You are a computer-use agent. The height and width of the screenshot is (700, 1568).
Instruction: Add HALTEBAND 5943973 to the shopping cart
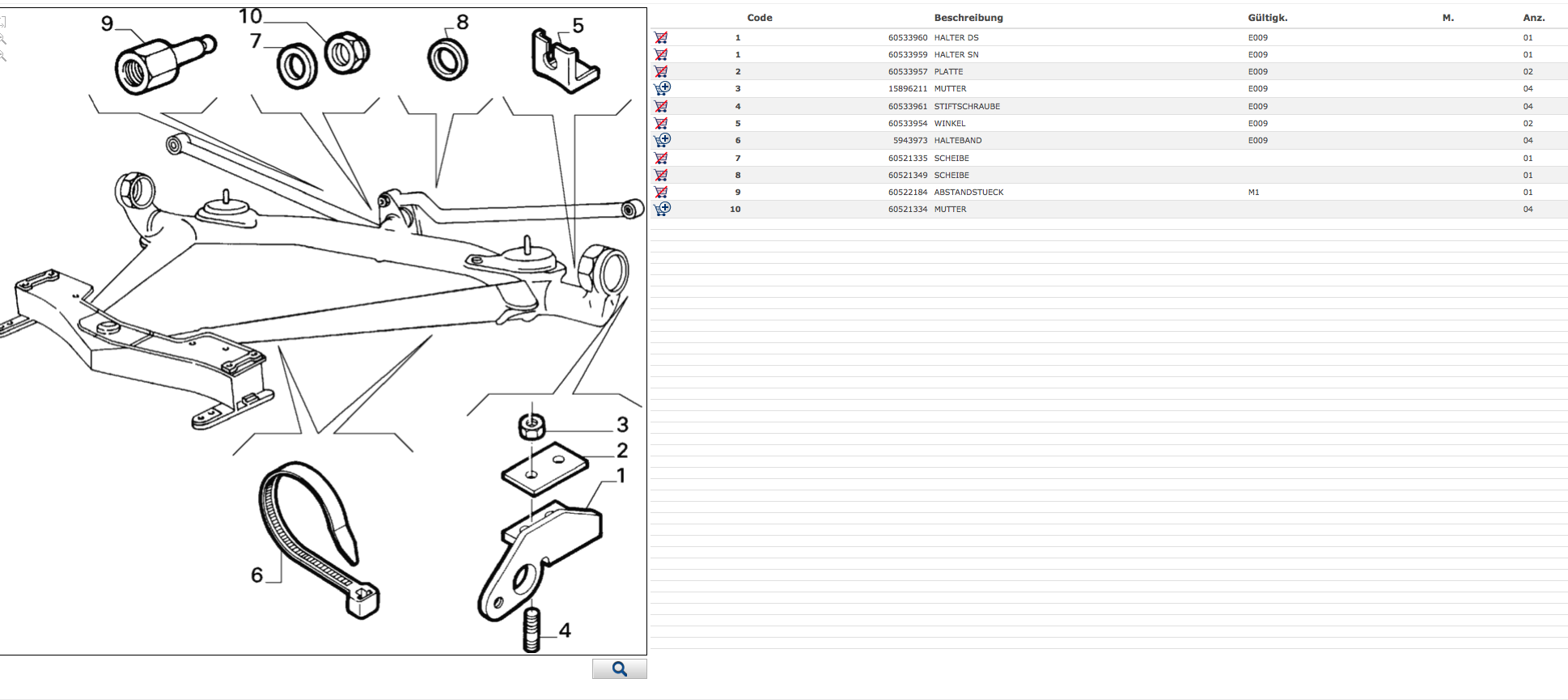click(x=662, y=140)
